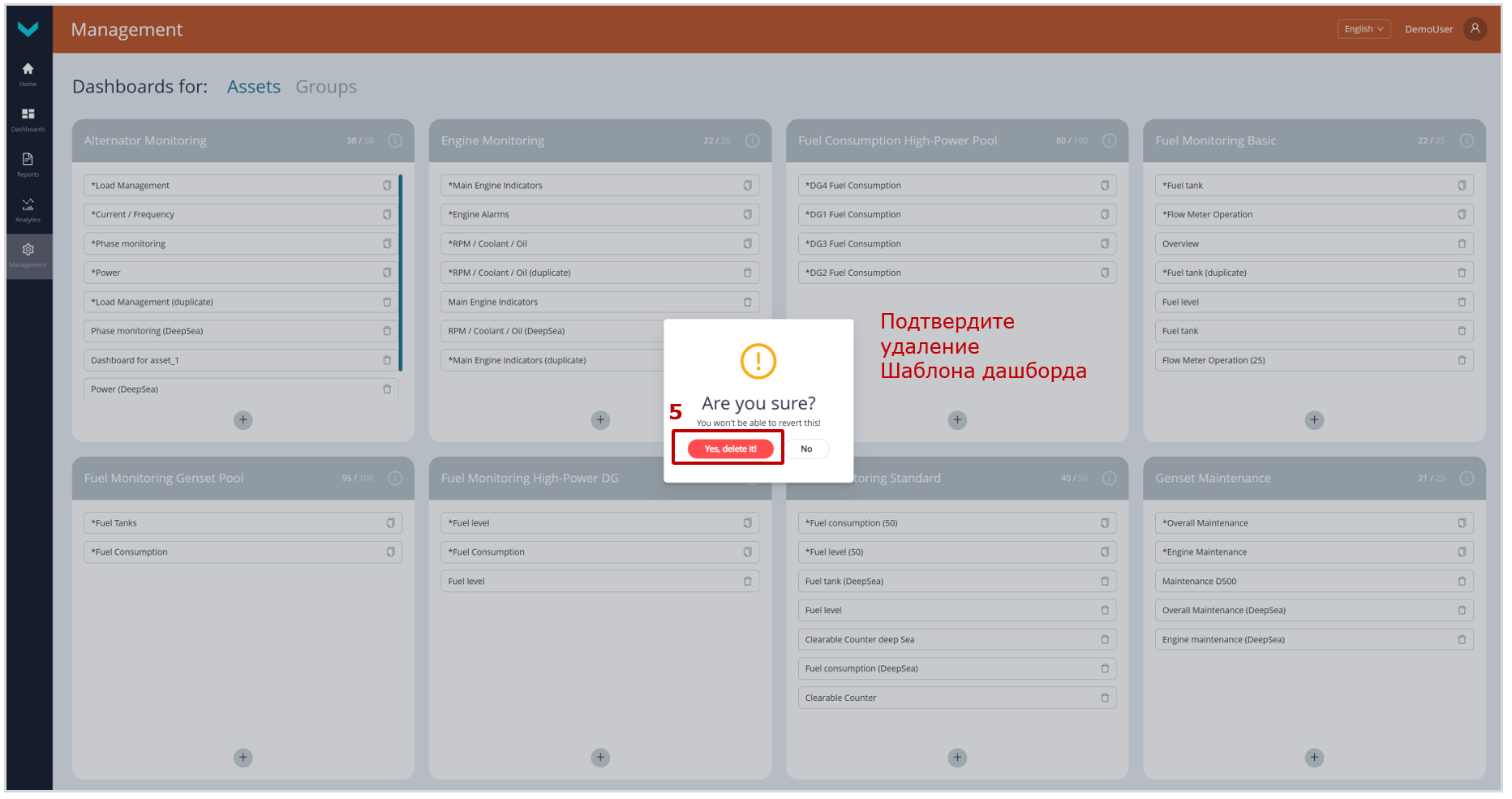Copy the '*Load Management' dashboard
Screen dimensions: 1512x799
[x=387, y=186]
